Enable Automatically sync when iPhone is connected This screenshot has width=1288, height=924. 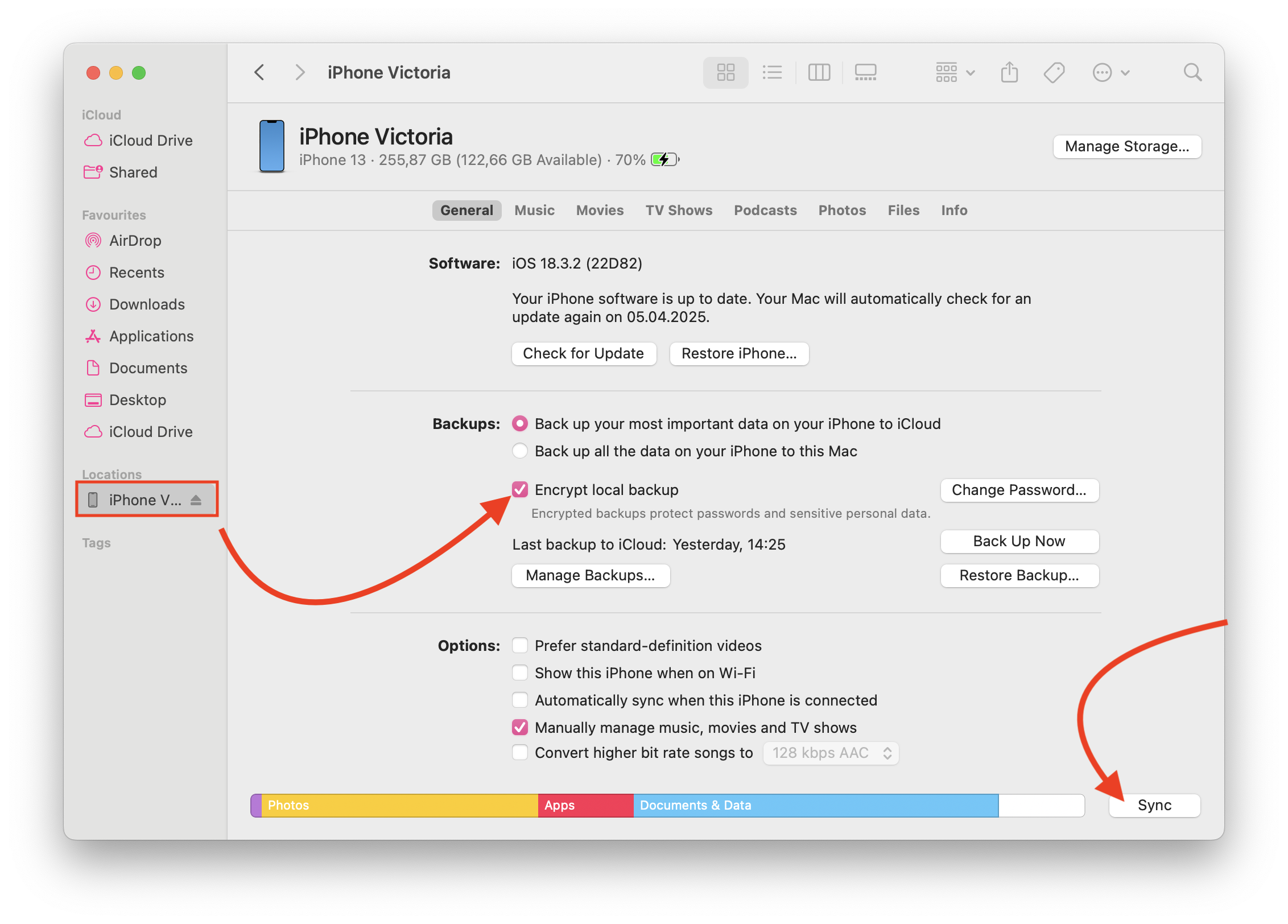point(519,700)
